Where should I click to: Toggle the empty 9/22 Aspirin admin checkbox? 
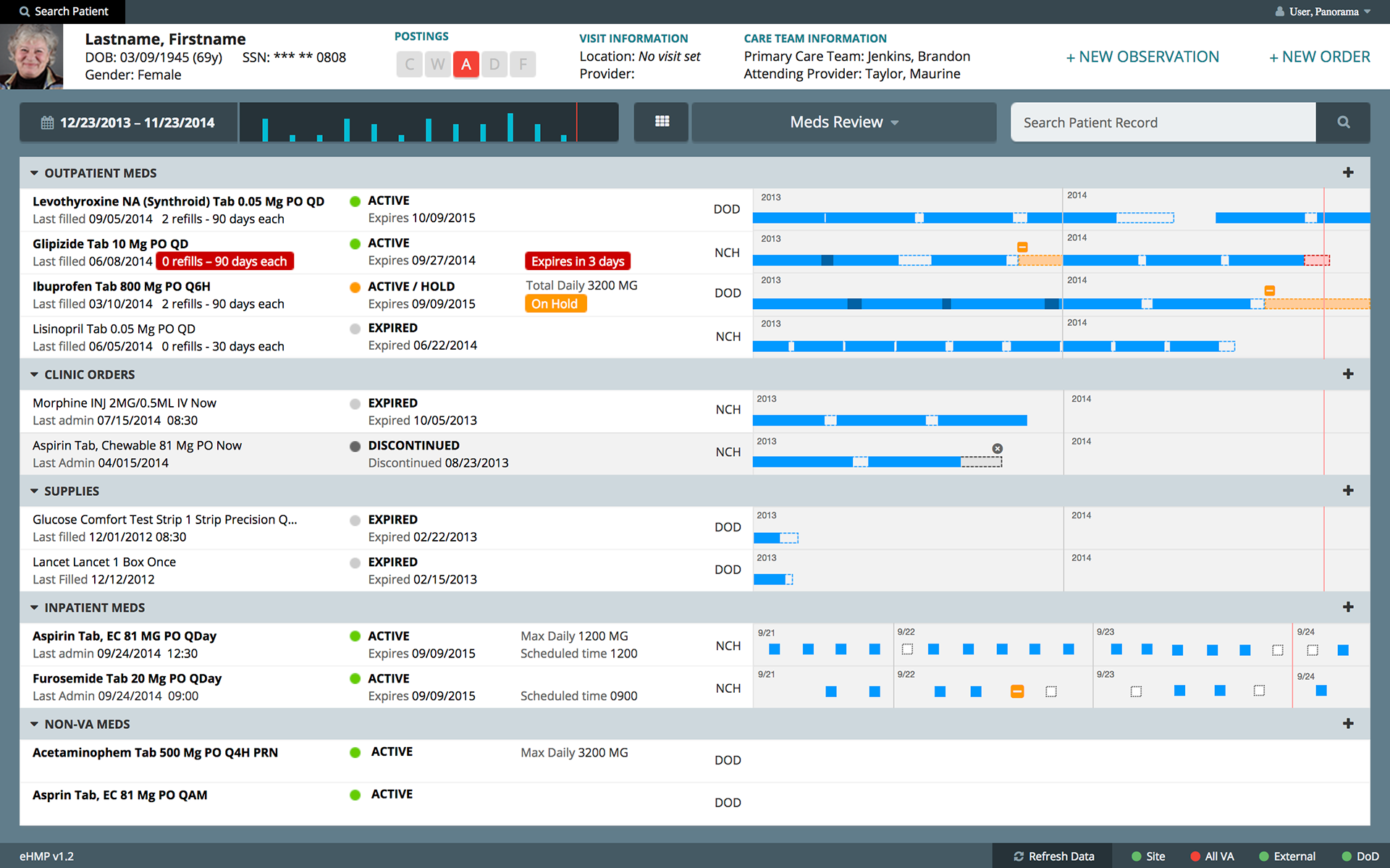click(907, 649)
